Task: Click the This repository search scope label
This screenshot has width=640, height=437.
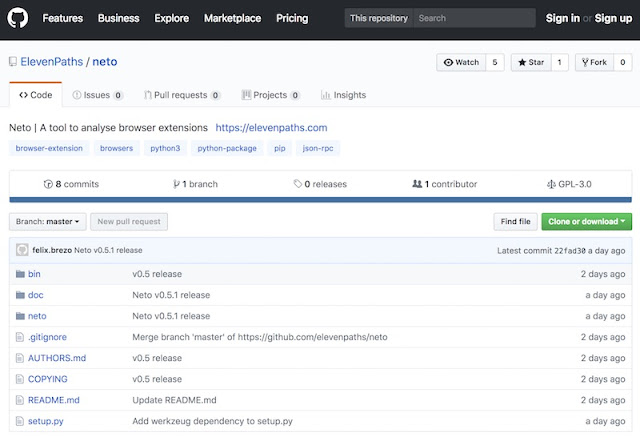Action: click(379, 18)
